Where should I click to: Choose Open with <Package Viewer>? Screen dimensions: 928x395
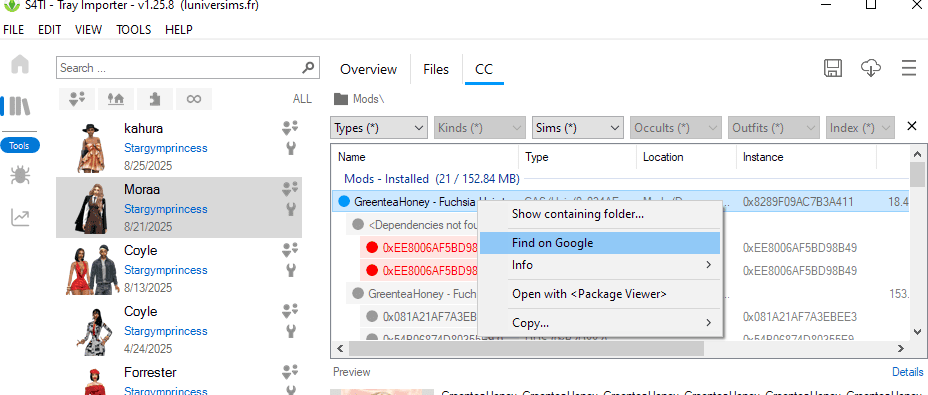(x=600, y=294)
